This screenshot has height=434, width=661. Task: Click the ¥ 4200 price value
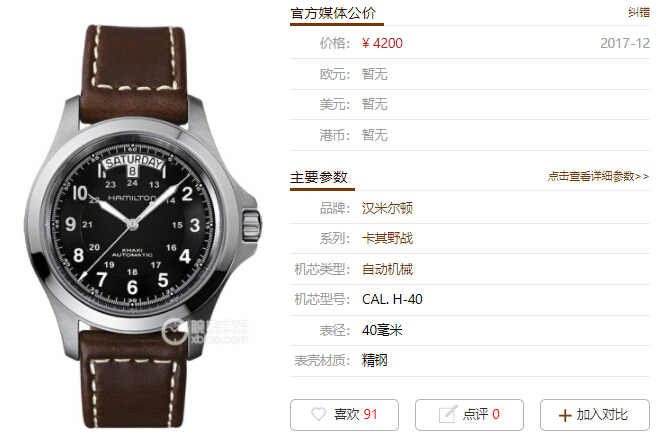click(x=382, y=43)
